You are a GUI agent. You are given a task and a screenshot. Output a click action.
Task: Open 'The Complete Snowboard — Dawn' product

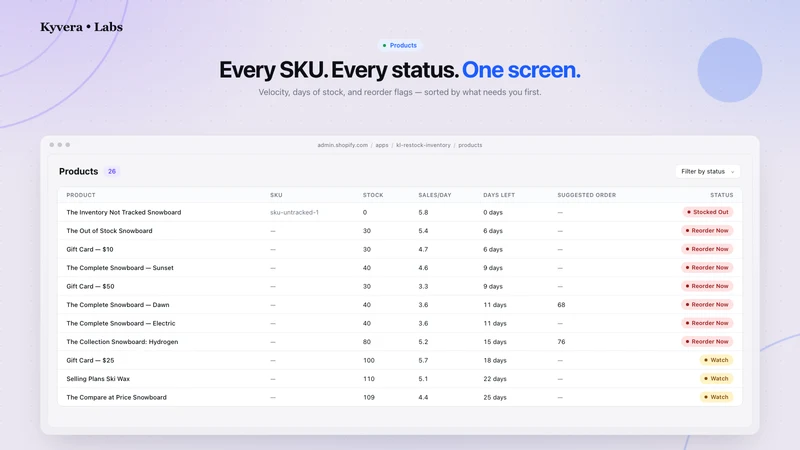click(x=118, y=305)
